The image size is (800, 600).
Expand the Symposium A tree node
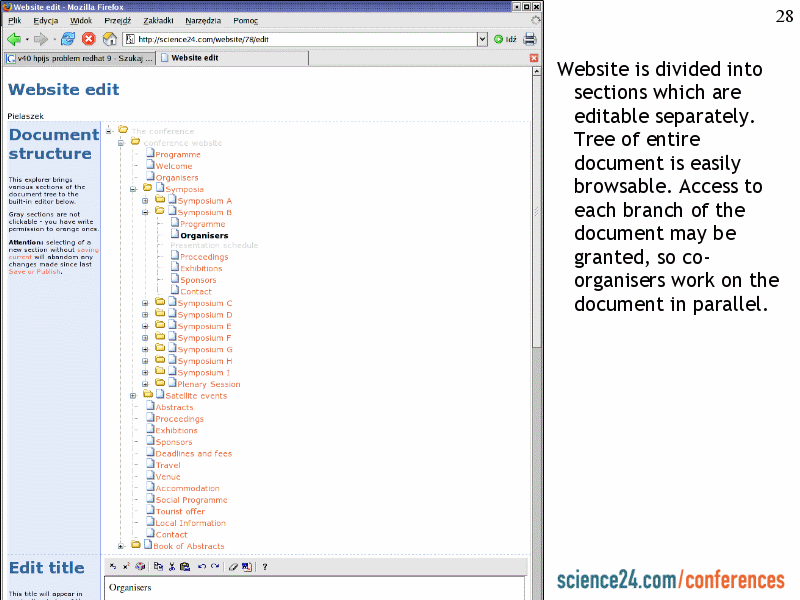145,201
